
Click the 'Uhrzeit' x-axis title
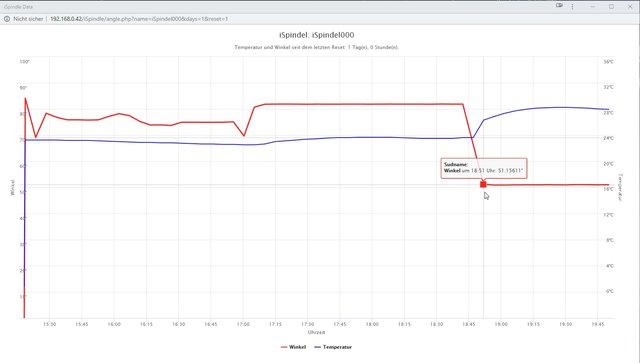coord(316,332)
